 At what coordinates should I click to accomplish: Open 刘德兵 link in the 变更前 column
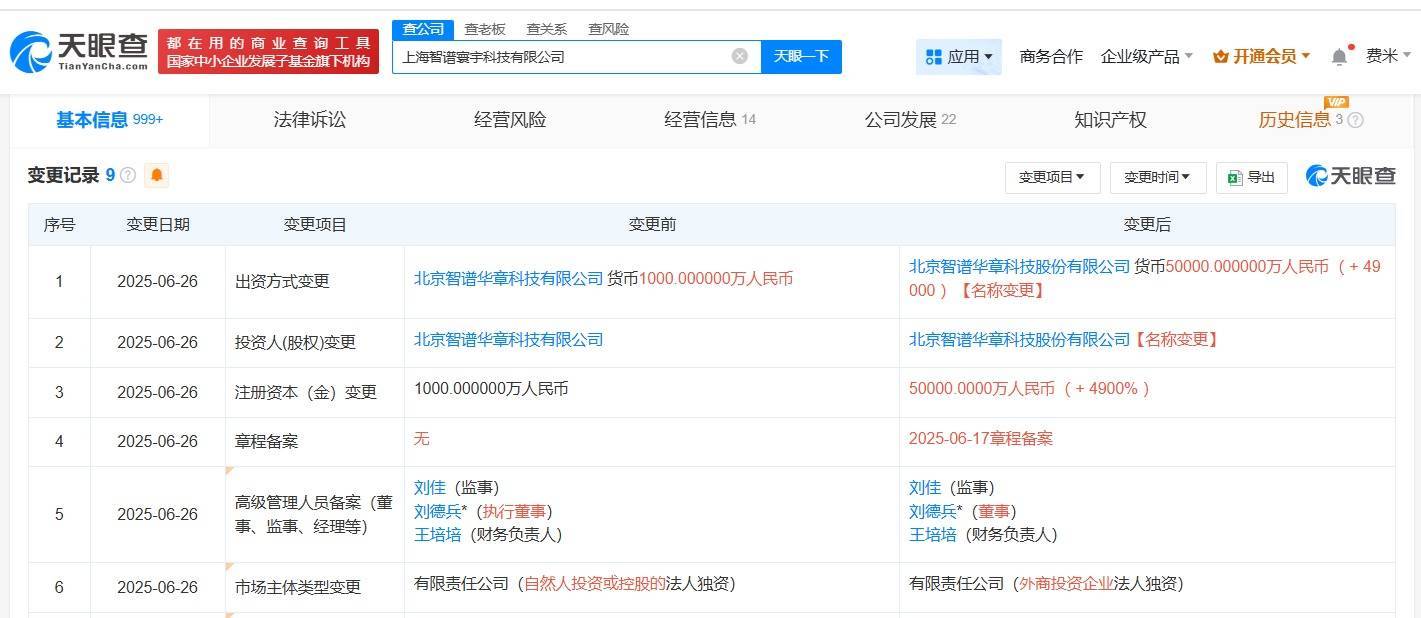click(437, 512)
